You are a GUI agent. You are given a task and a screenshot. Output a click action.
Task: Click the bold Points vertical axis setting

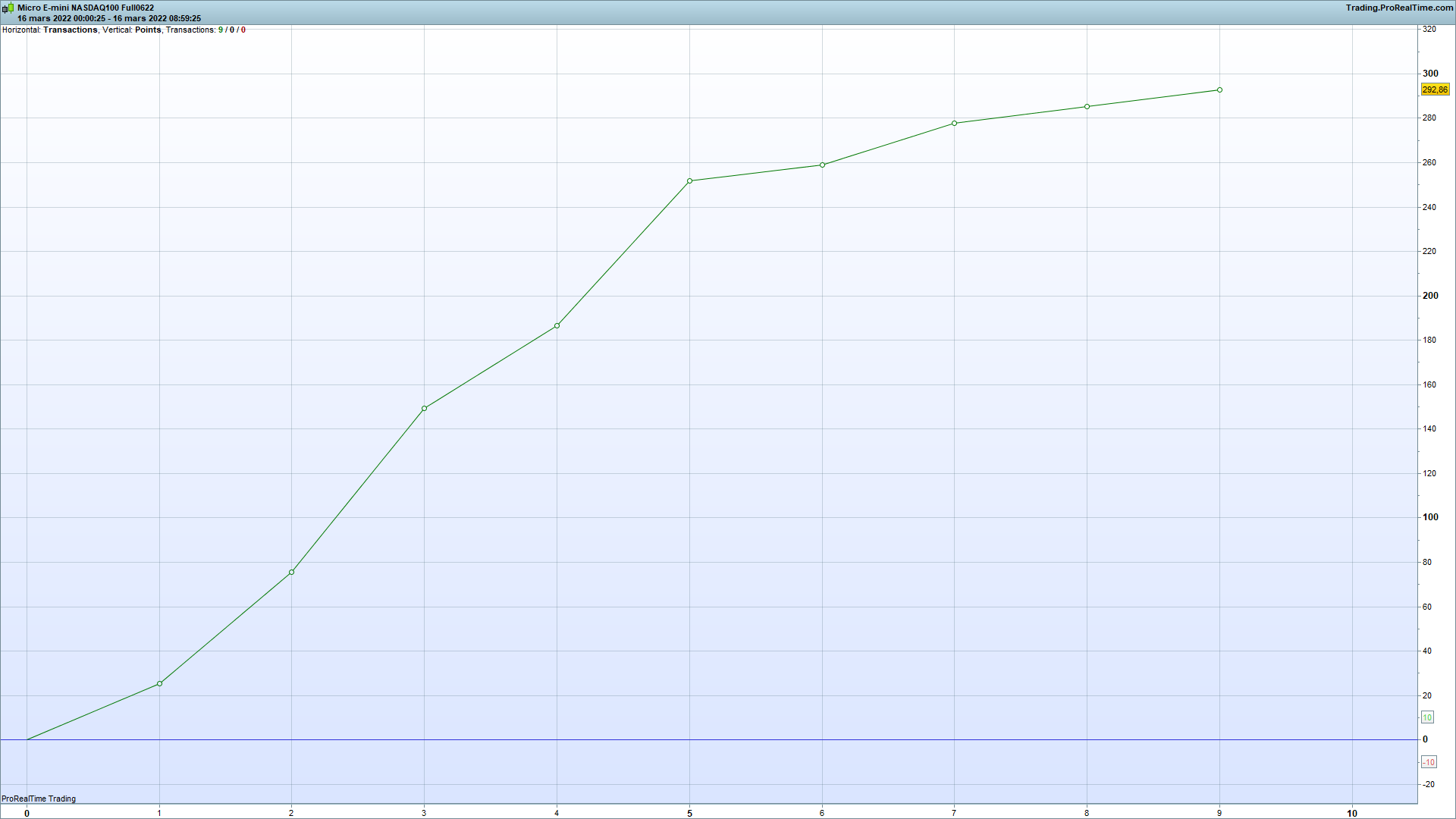coord(148,30)
